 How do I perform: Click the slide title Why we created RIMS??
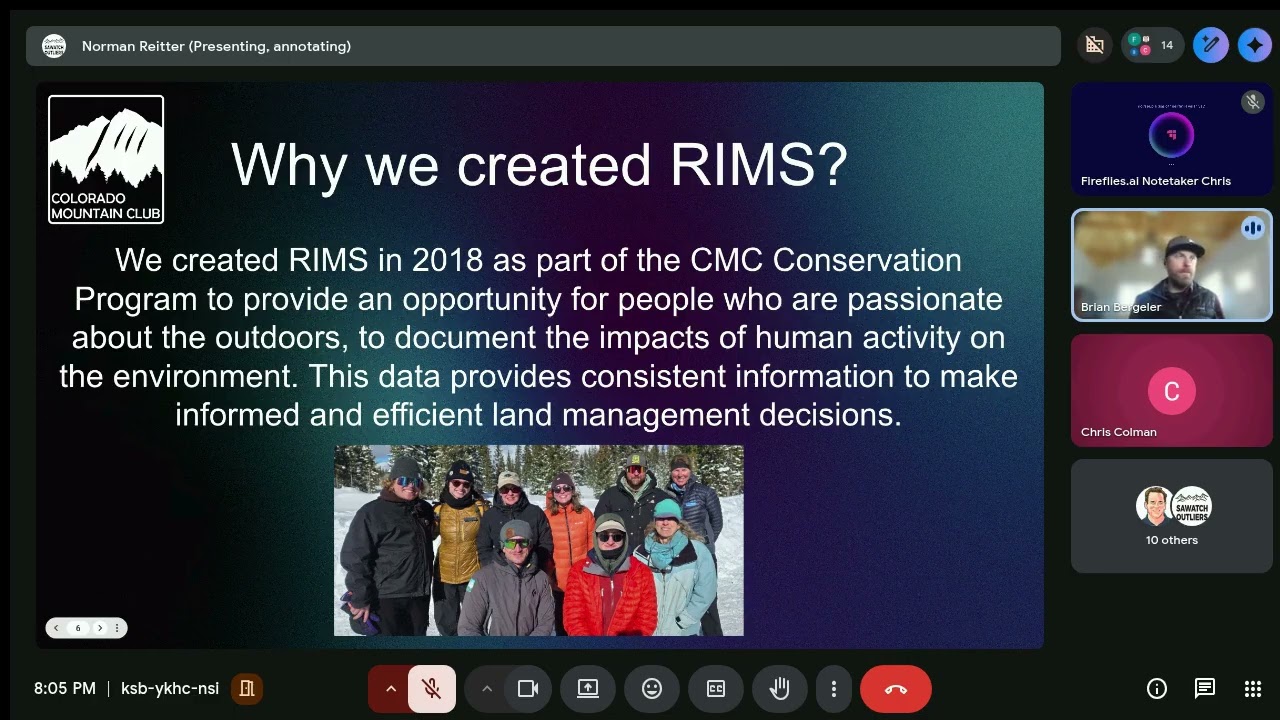pyautogui.click(x=539, y=164)
